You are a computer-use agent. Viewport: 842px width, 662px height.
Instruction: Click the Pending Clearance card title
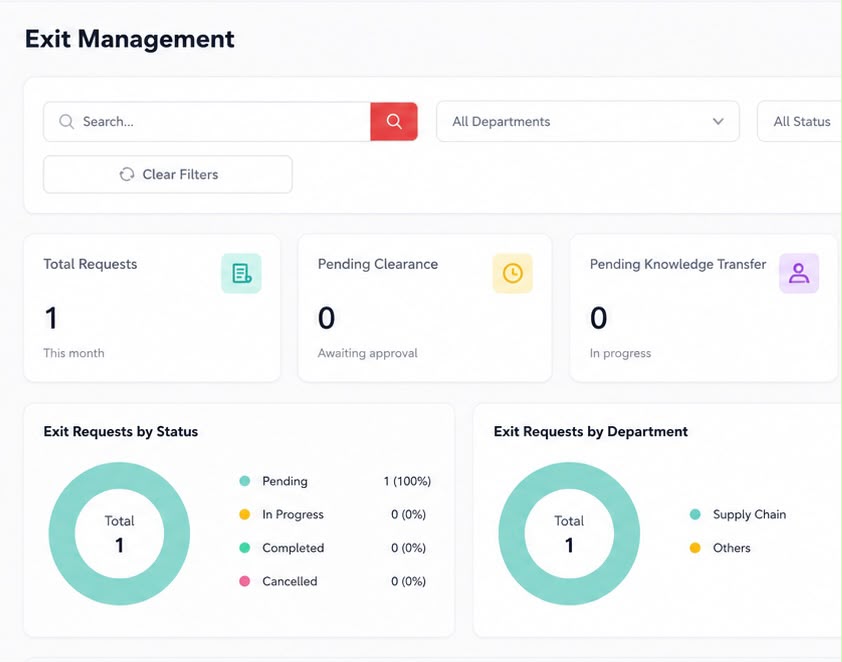(x=378, y=264)
